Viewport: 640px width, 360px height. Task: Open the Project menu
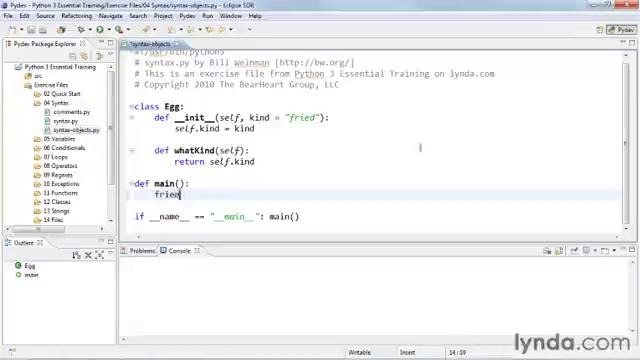pos(163,16)
